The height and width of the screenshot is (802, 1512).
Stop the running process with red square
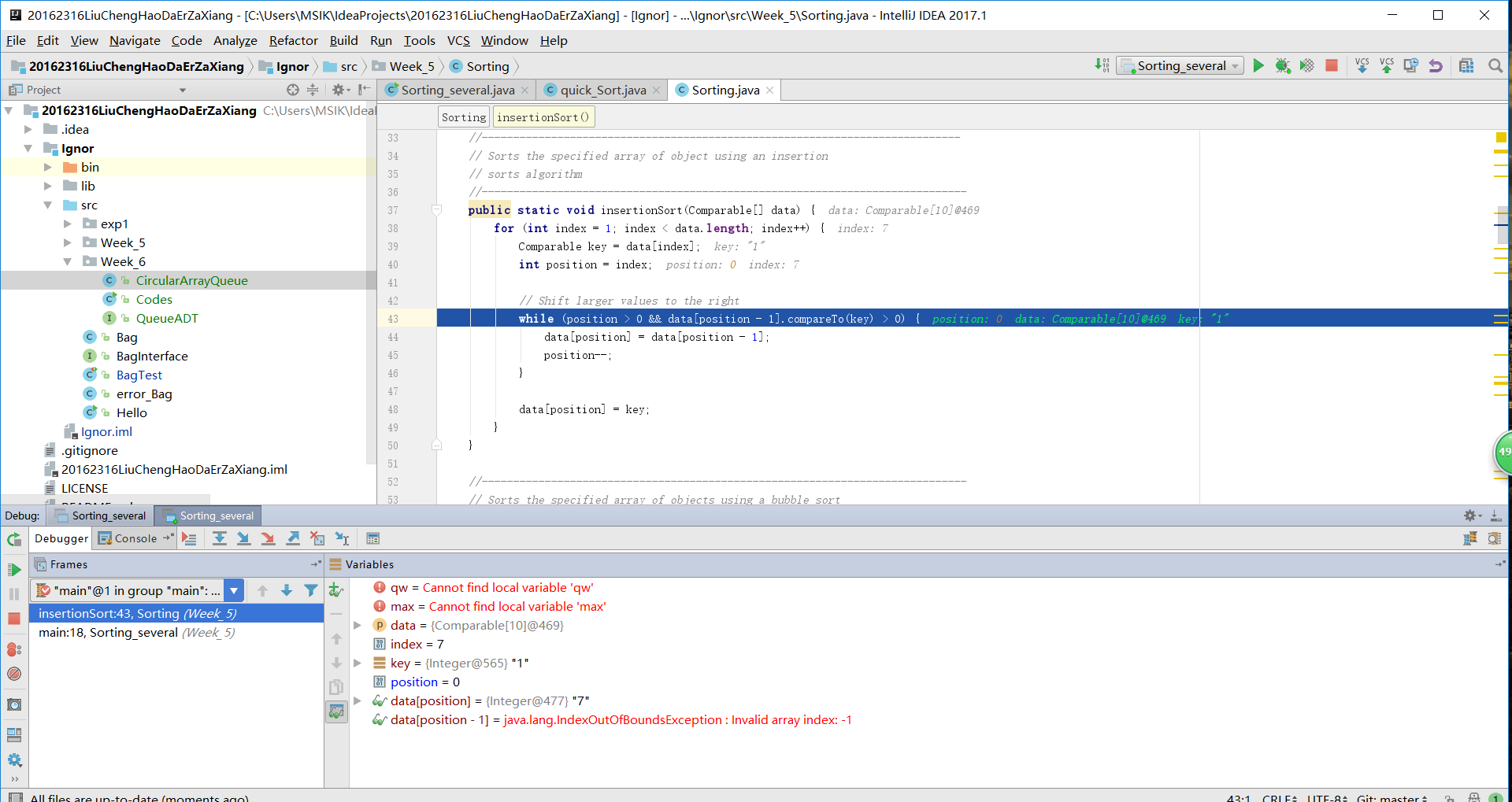click(1332, 66)
